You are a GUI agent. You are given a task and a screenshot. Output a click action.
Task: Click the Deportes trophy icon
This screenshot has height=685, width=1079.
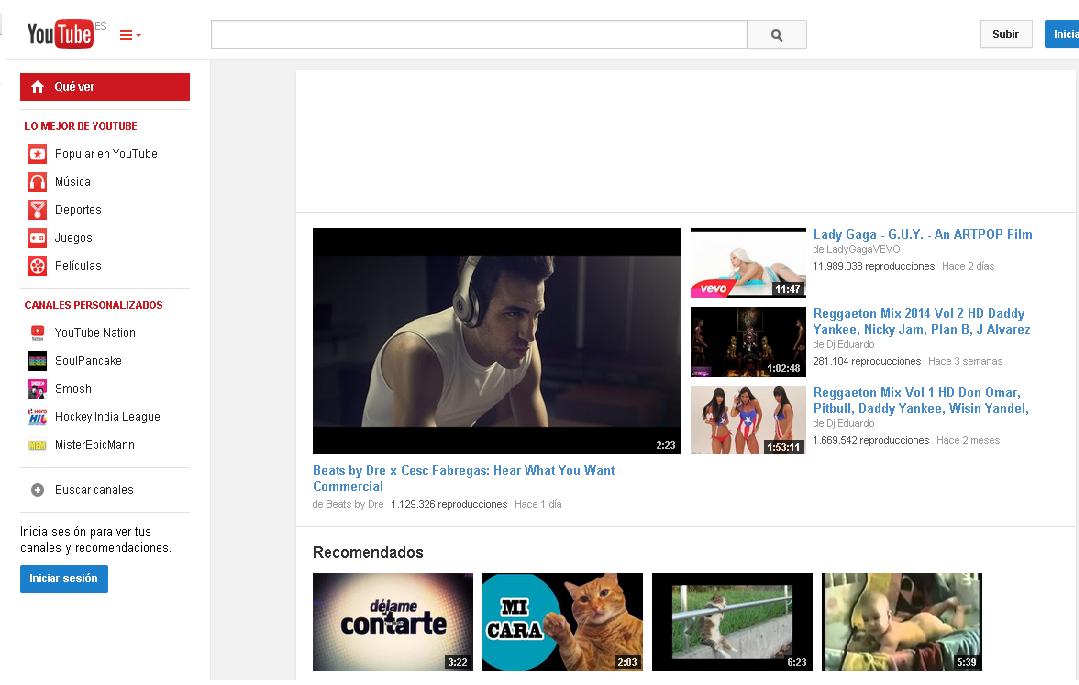point(37,210)
